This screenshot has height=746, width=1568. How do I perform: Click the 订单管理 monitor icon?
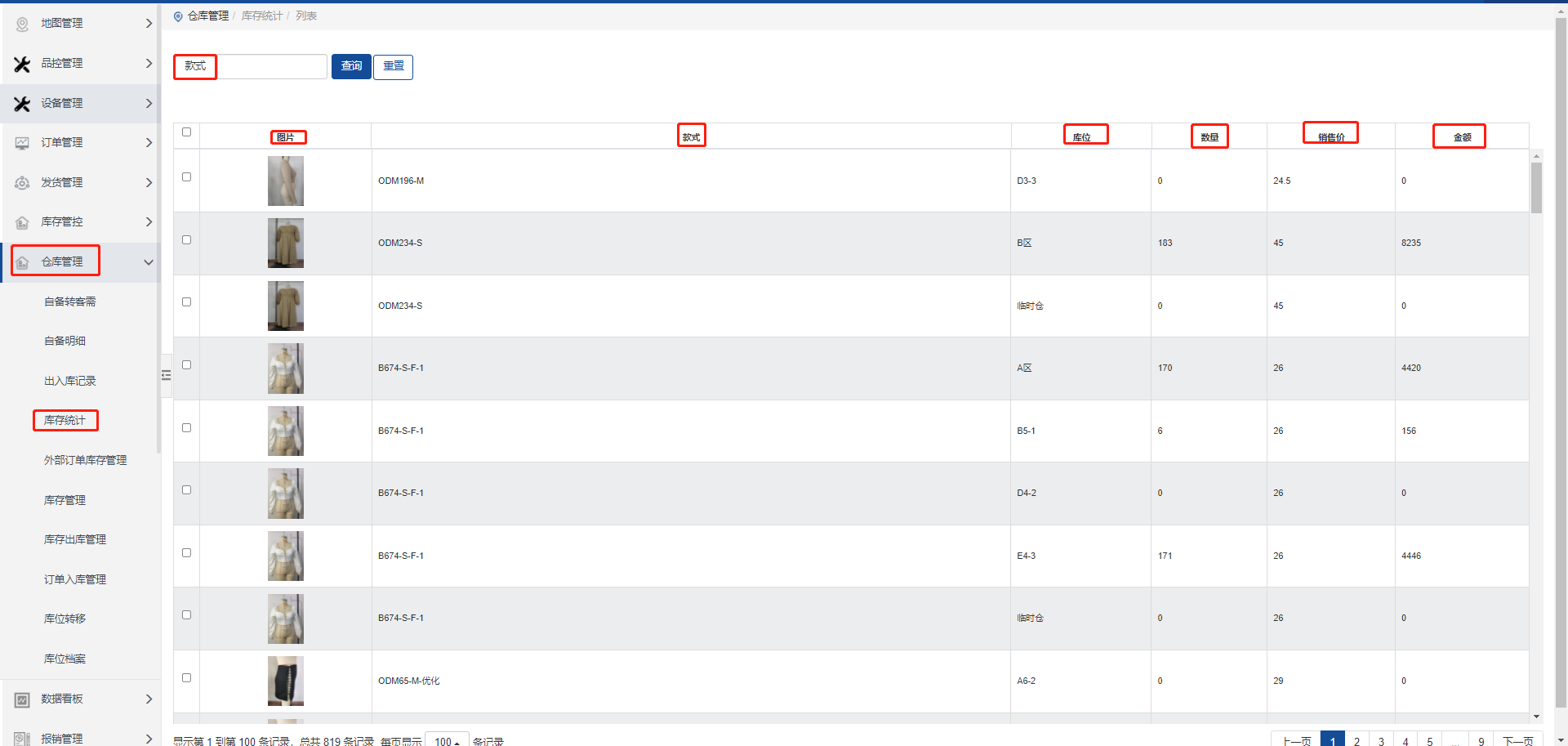pyautogui.click(x=22, y=143)
